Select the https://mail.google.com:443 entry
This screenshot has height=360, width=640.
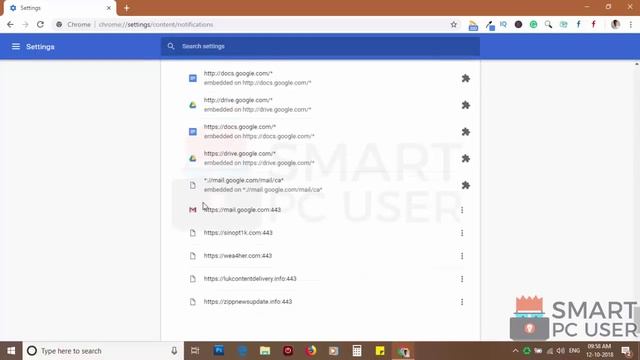[x=242, y=210]
